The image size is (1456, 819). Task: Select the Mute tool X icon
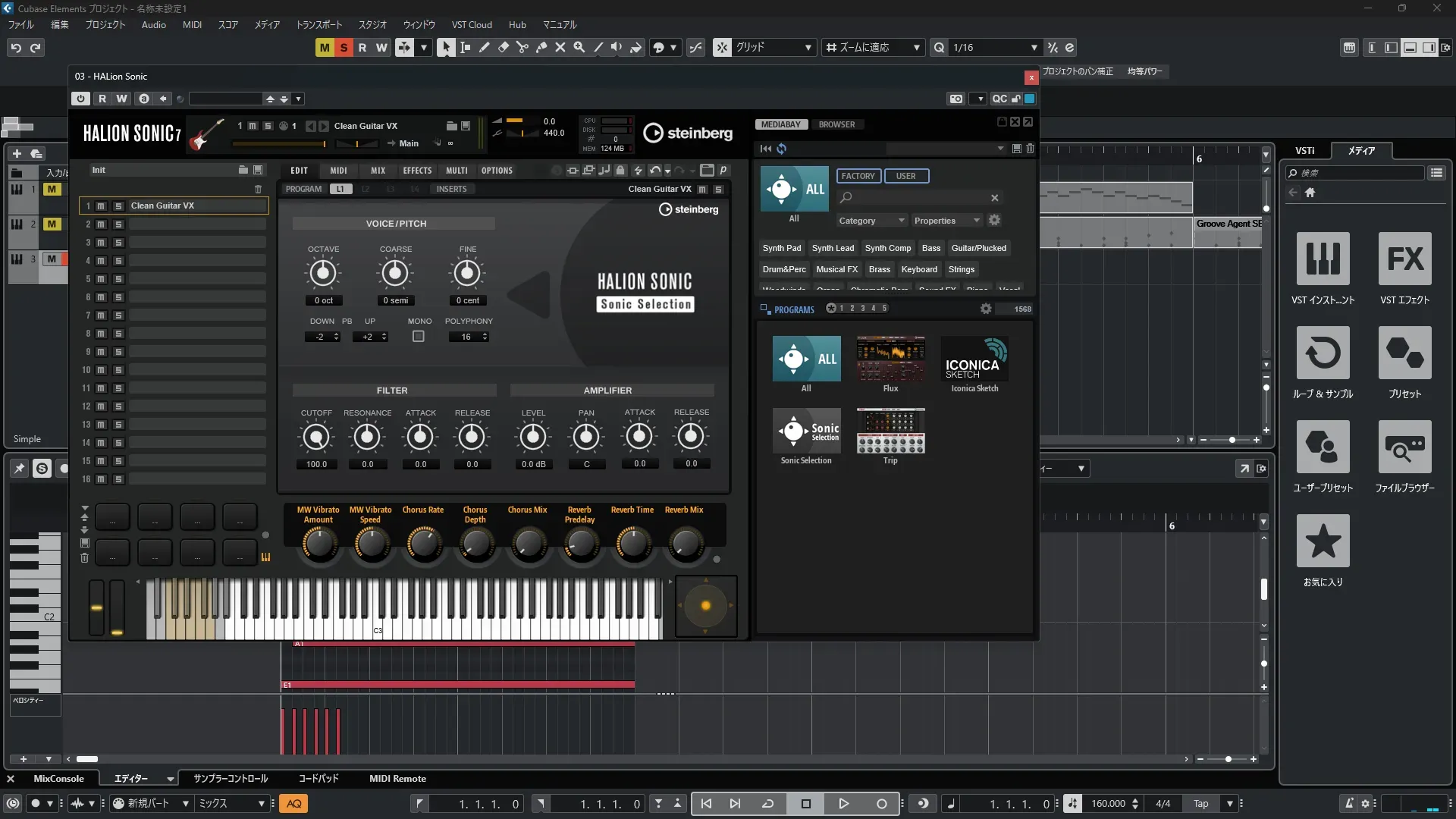(x=560, y=47)
